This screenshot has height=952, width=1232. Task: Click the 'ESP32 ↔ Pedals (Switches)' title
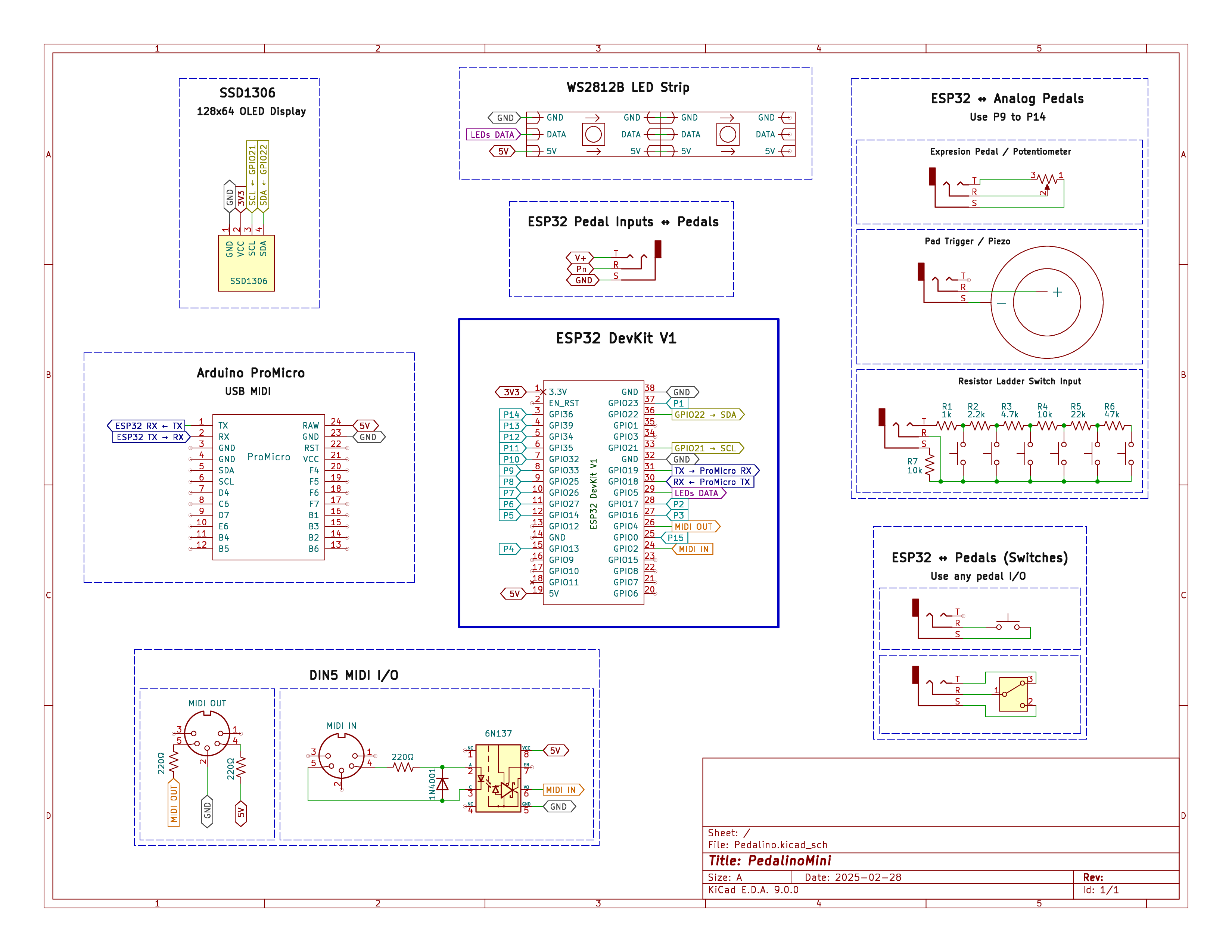[x=980, y=558]
